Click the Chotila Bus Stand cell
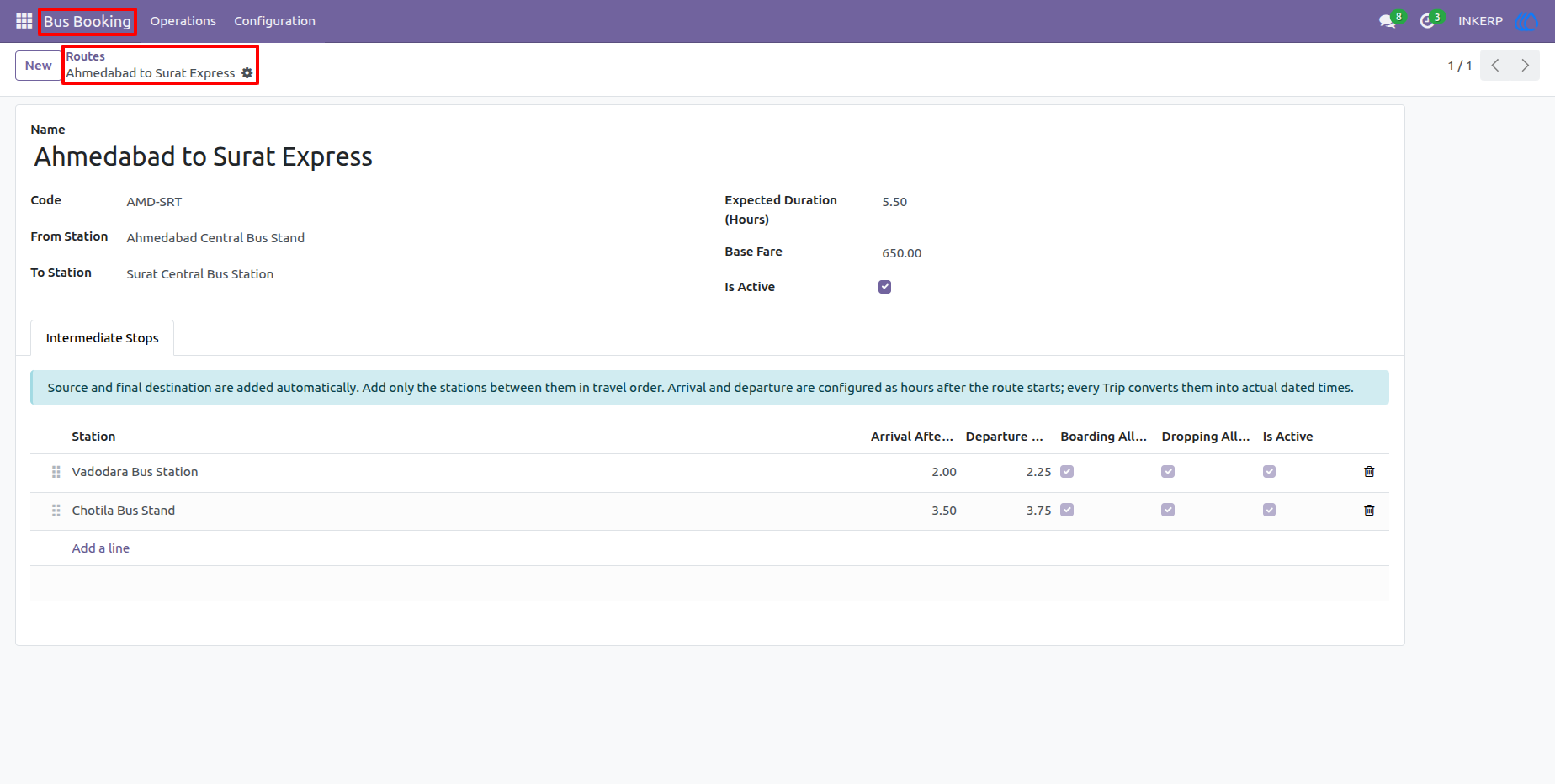The height and width of the screenshot is (784, 1555). (124, 511)
